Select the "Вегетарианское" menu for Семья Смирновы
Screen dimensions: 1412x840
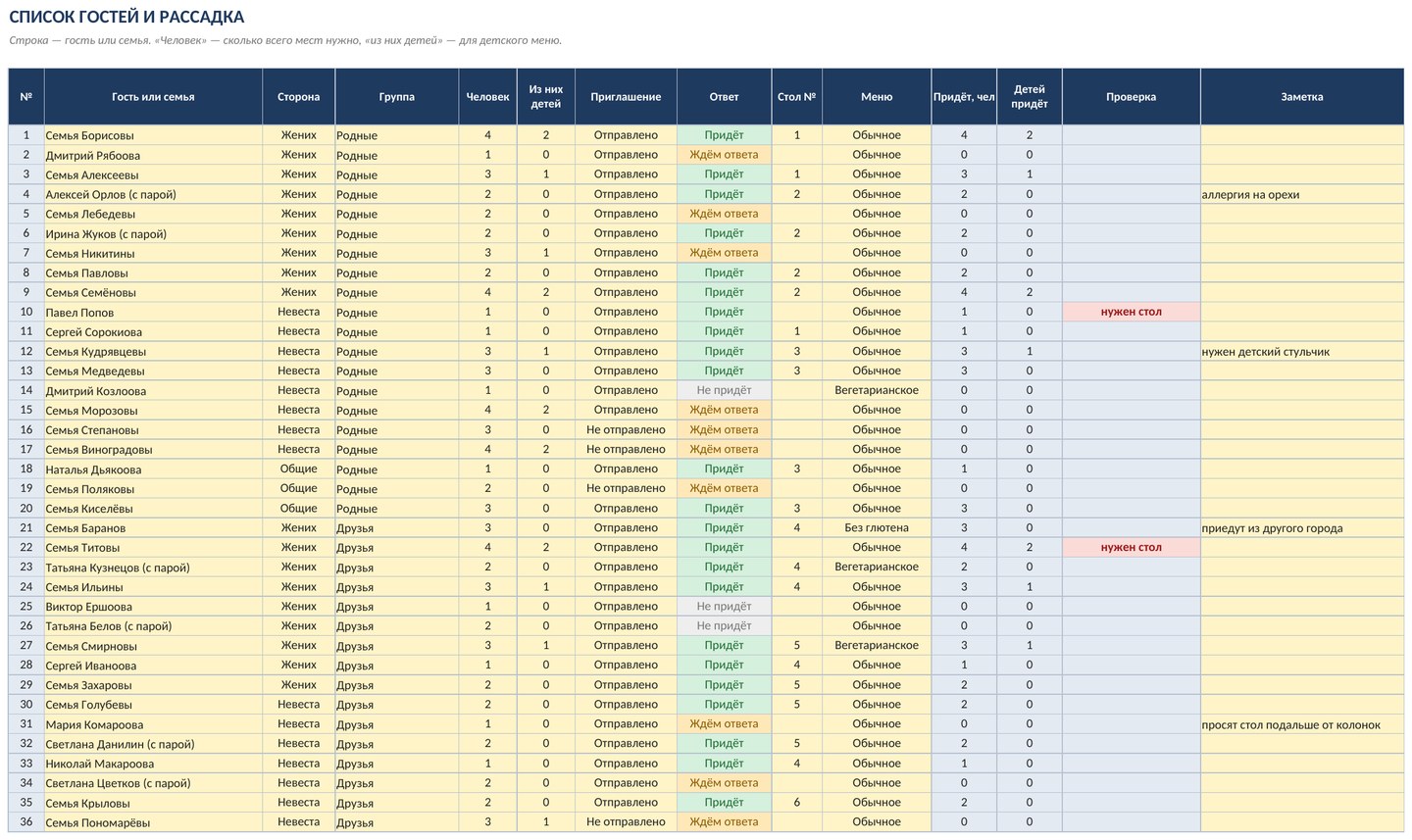877,645
